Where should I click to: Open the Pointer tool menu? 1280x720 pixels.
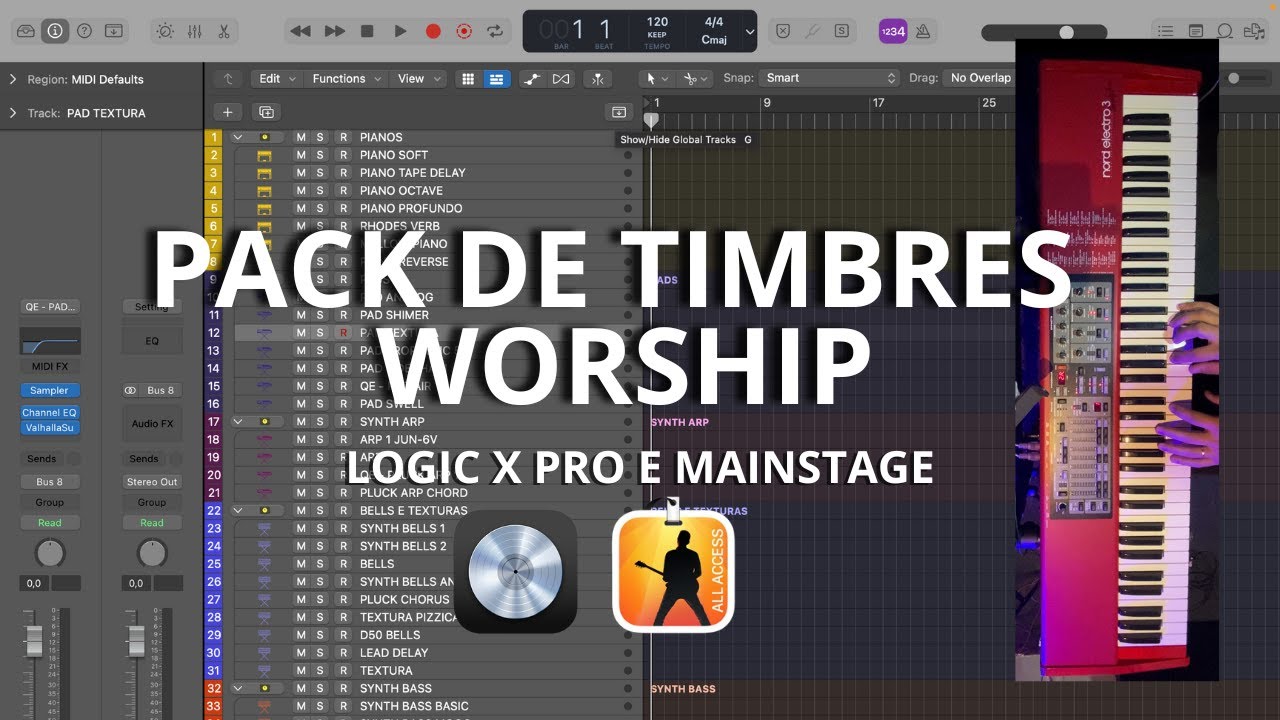pyautogui.click(x=655, y=78)
